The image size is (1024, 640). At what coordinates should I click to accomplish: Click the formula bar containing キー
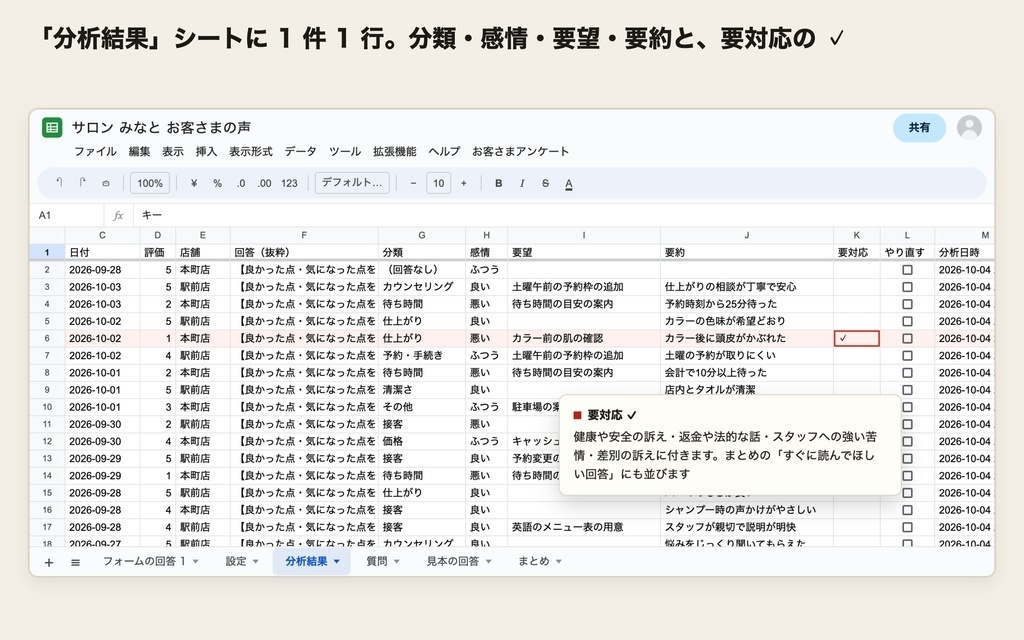[562, 215]
